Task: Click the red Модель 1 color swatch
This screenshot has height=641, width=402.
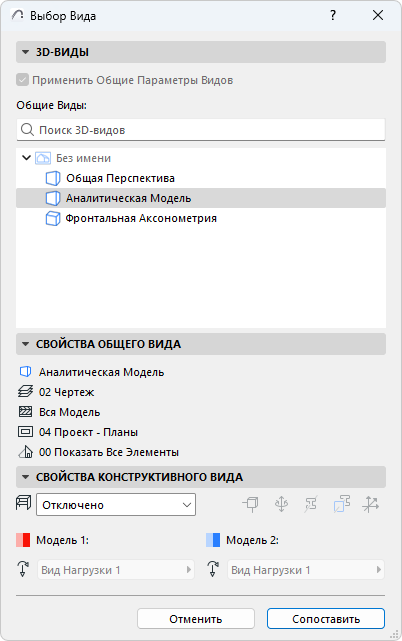Action: click(23, 540)
